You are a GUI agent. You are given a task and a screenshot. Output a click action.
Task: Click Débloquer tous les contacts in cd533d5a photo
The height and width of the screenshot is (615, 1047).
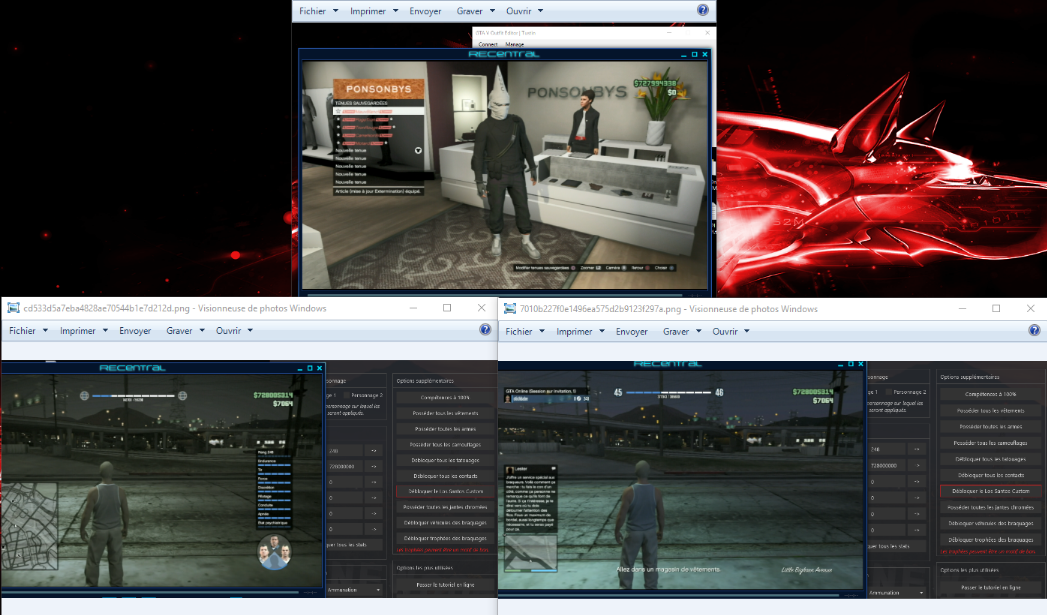(x=445, y=475)
